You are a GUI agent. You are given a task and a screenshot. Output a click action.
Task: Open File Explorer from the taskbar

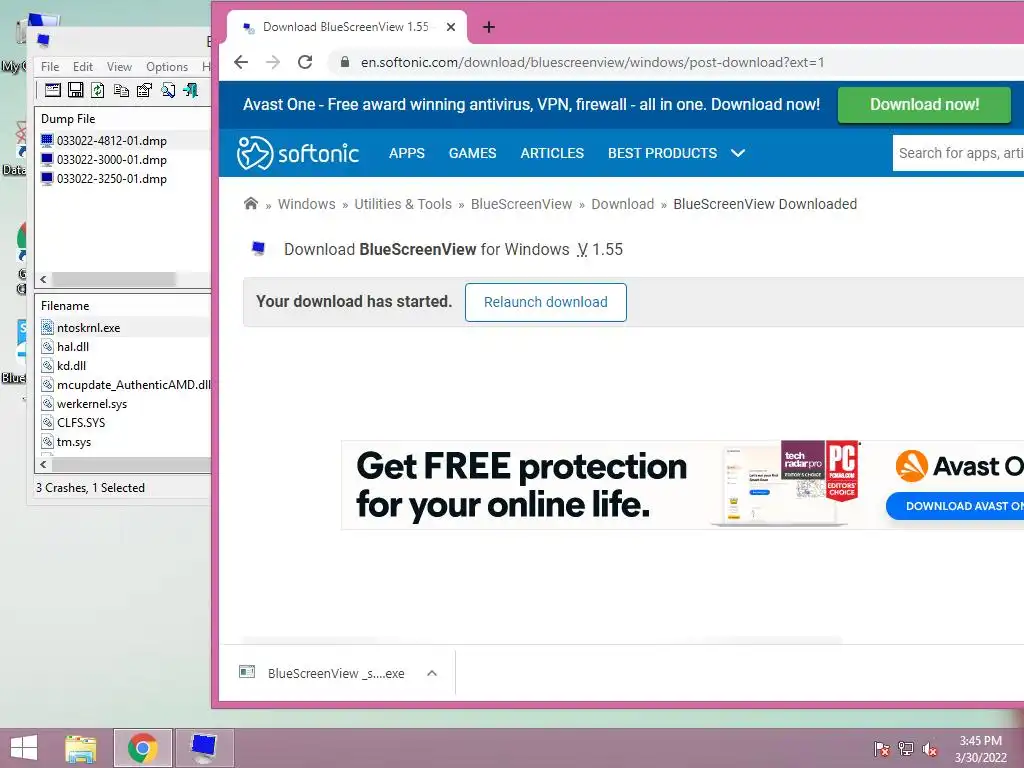[81, 748]
